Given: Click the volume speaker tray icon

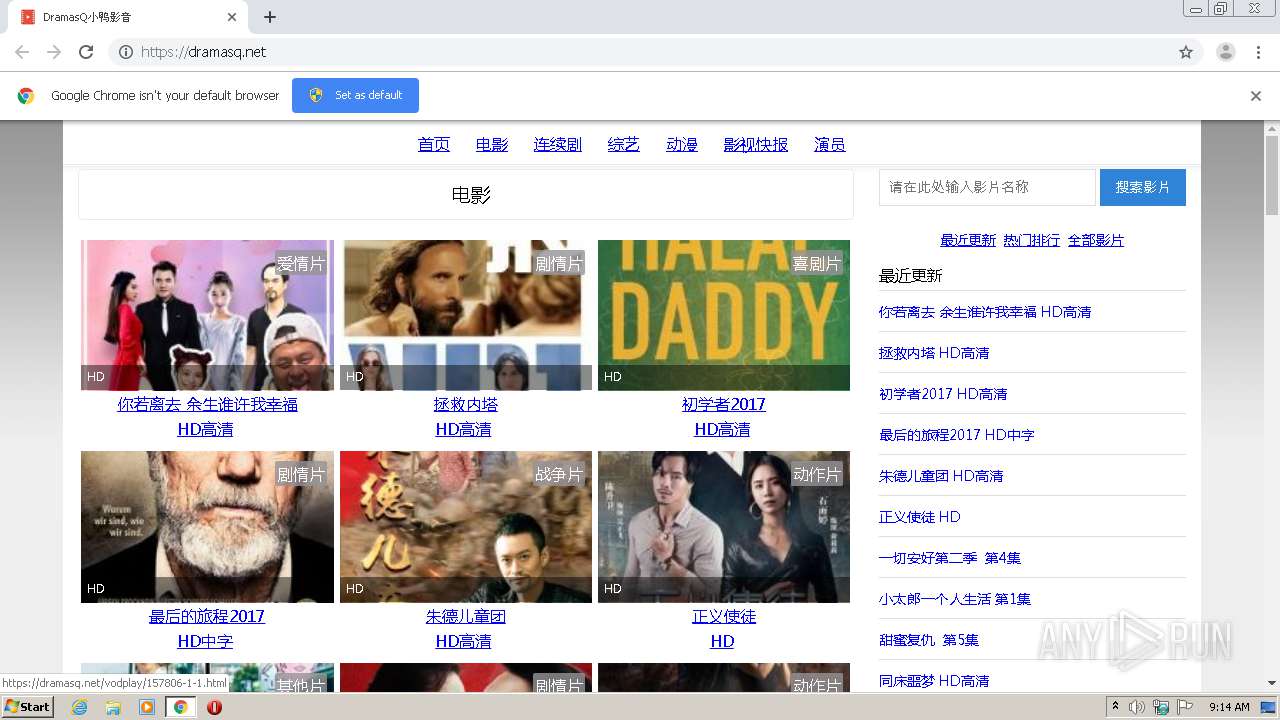Looking at the screenshot, I should click(x=1137, y=707).
